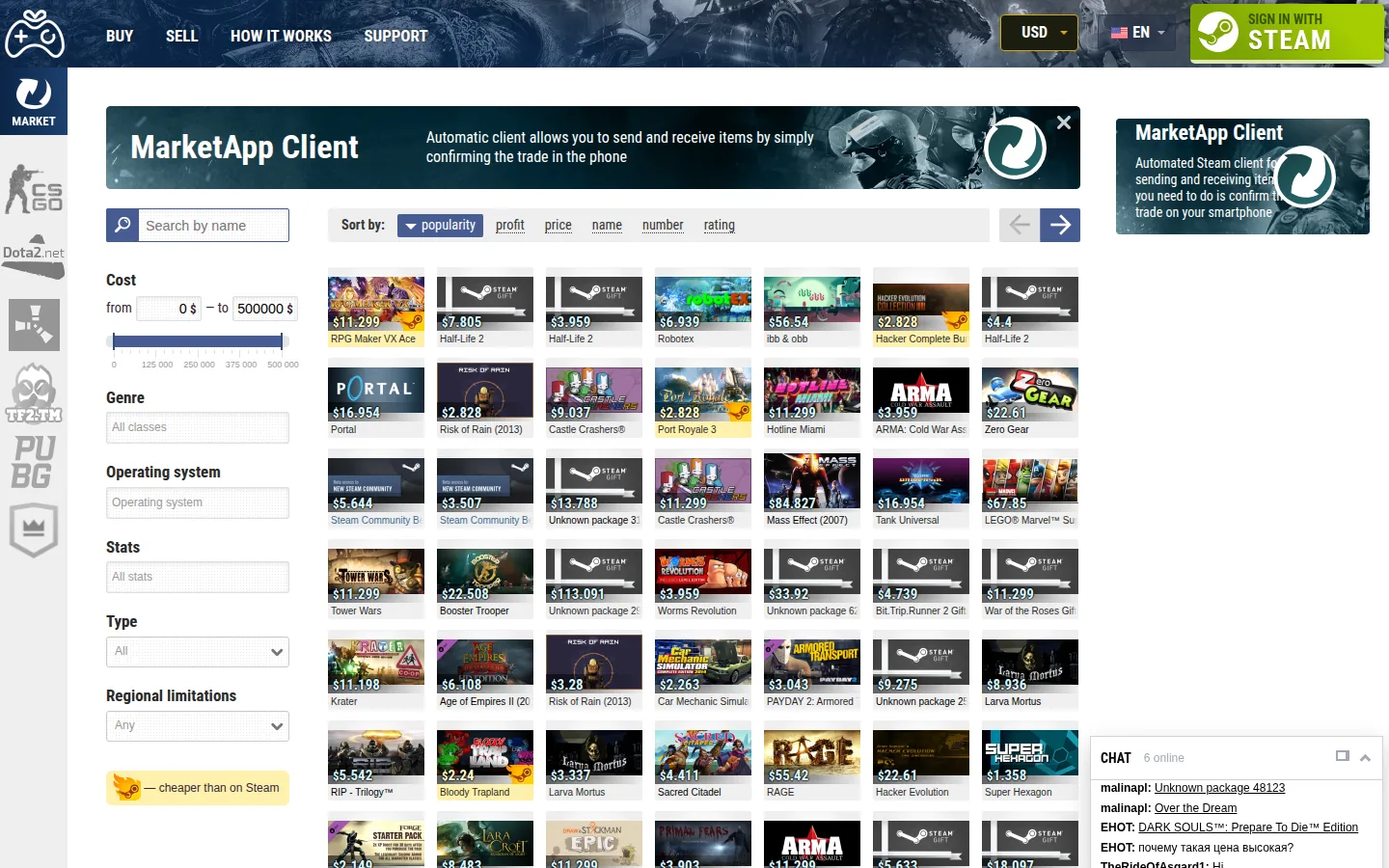Open the PUBG marketplace
Screen dimensions: 1389x868
34,462
